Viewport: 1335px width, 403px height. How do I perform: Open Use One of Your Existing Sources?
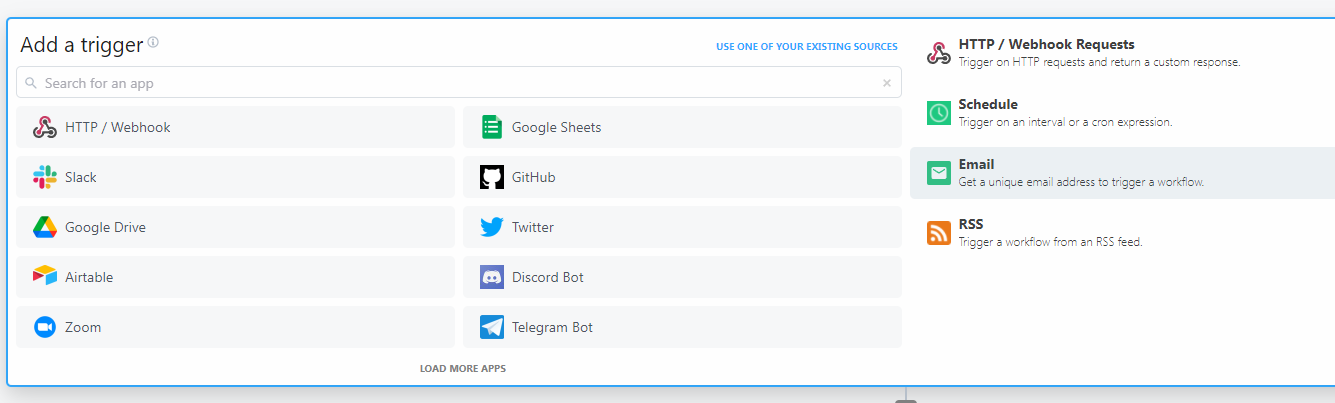[x=806, y=47]
